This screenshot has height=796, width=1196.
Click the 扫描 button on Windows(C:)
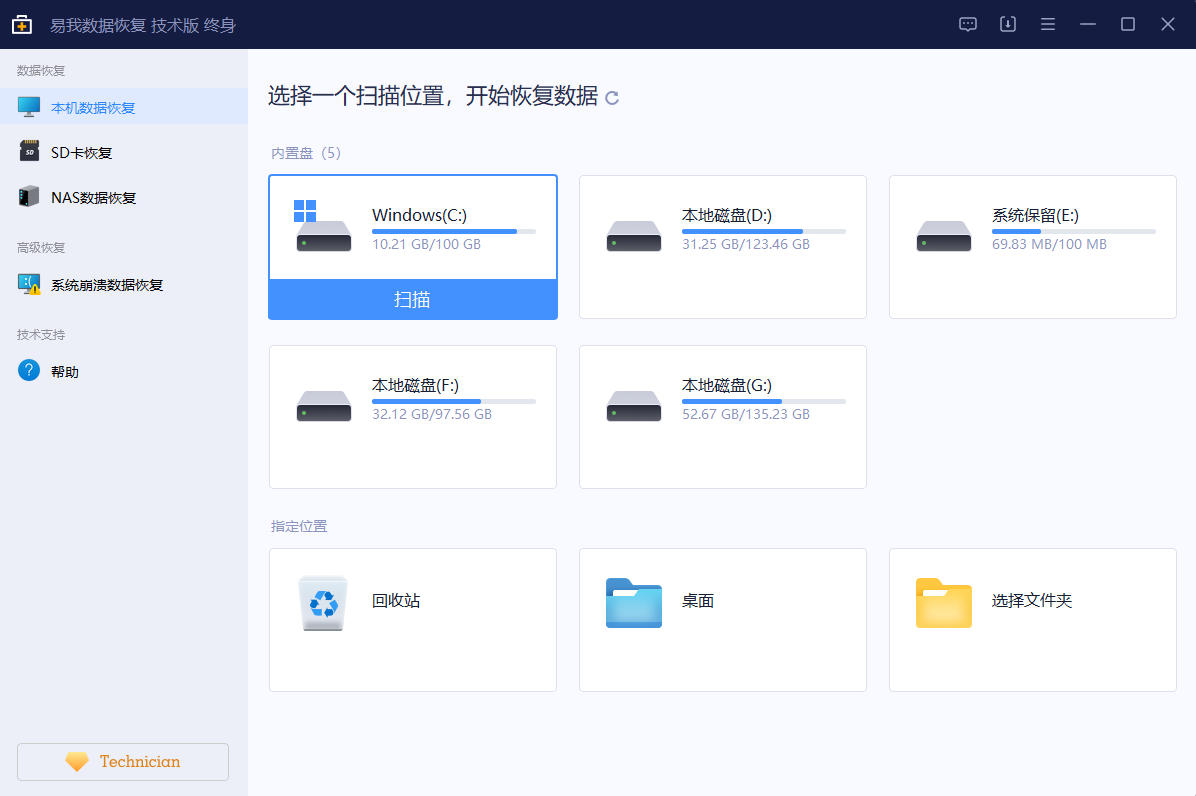(x=412, y=298)
